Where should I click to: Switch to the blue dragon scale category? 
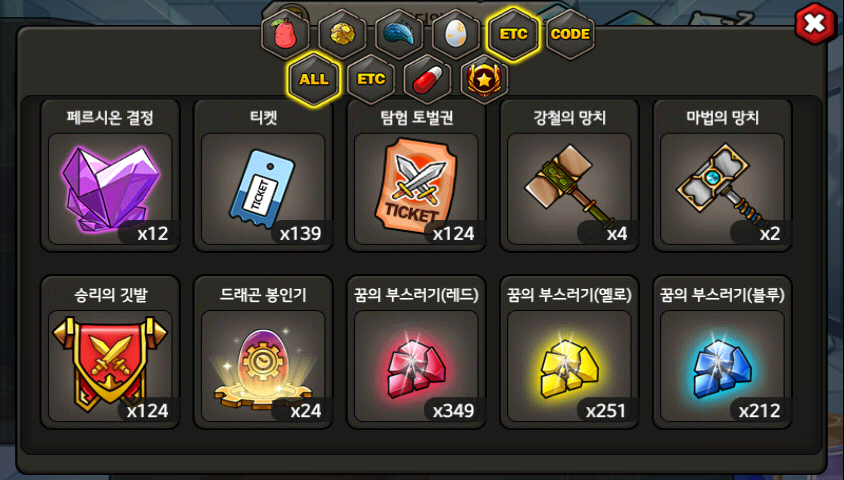coord(399,34)
